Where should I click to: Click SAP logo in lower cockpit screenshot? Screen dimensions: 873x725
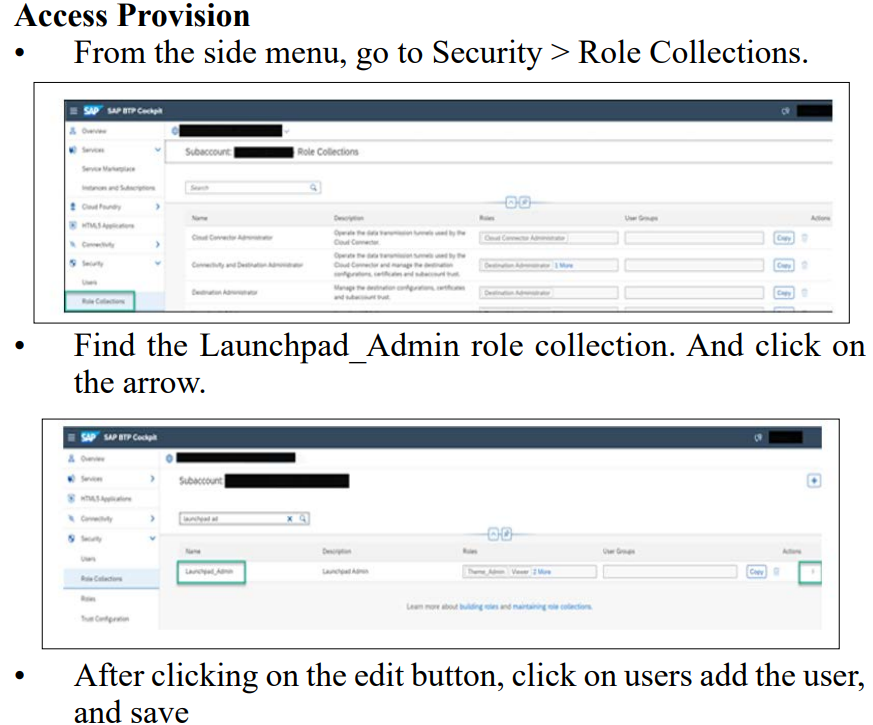coord(89,437)
